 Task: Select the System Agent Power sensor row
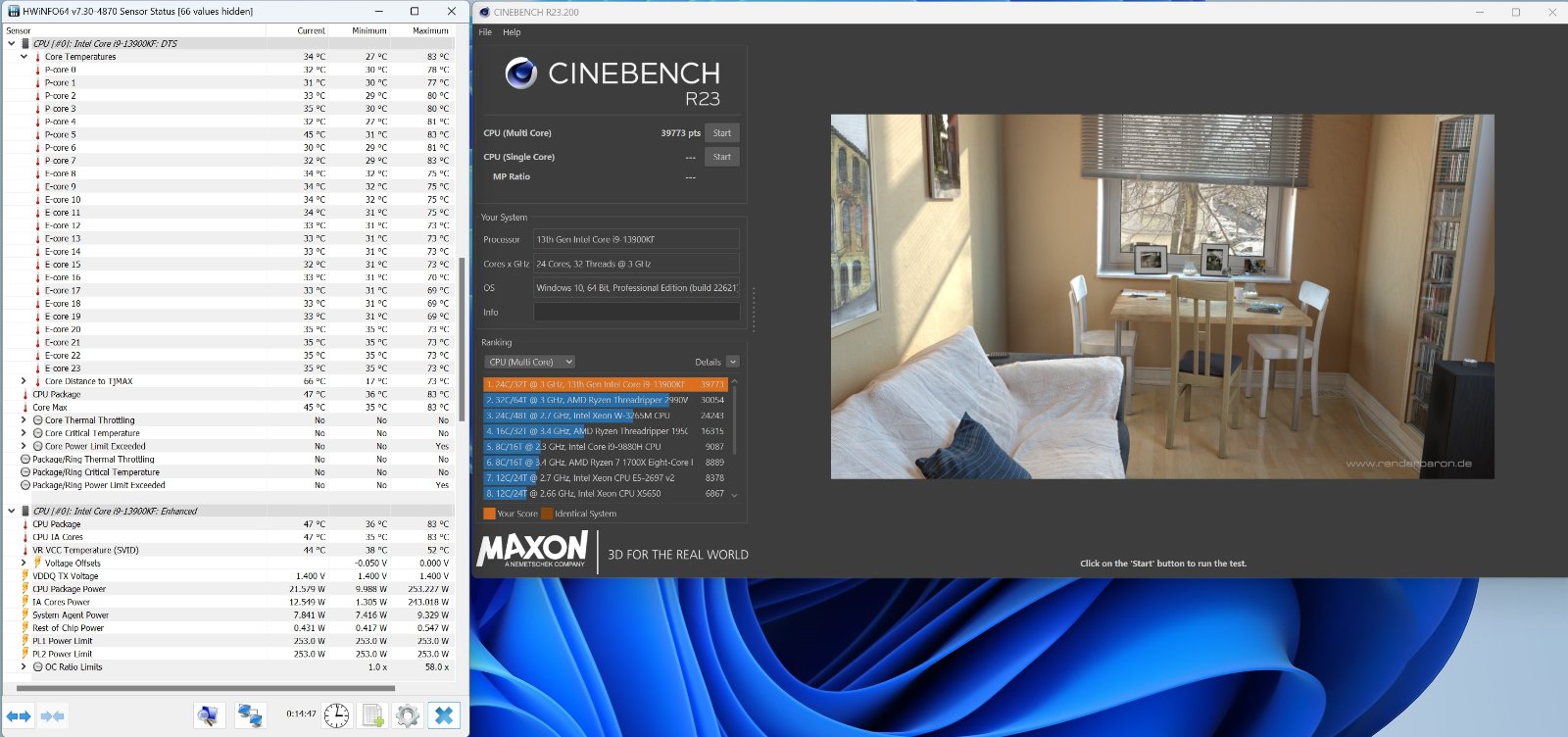(229, 615)
